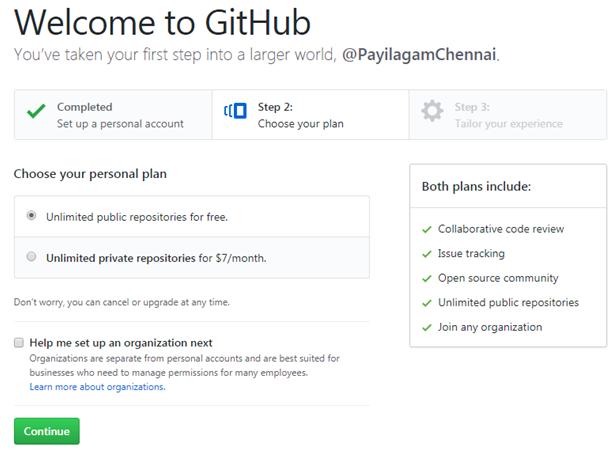Click checkmark beside Unlimited public repositories feature
The height and width of the screenshot is (452, 613).
click(427, 303)
